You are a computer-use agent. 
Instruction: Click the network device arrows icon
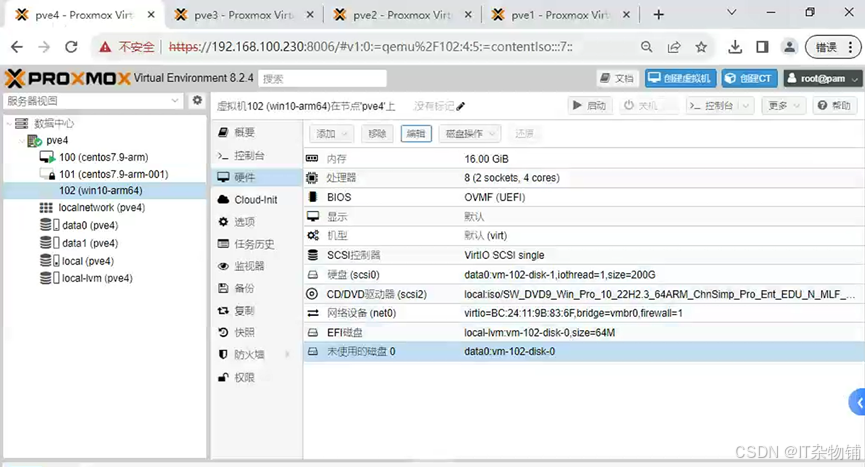312,313
